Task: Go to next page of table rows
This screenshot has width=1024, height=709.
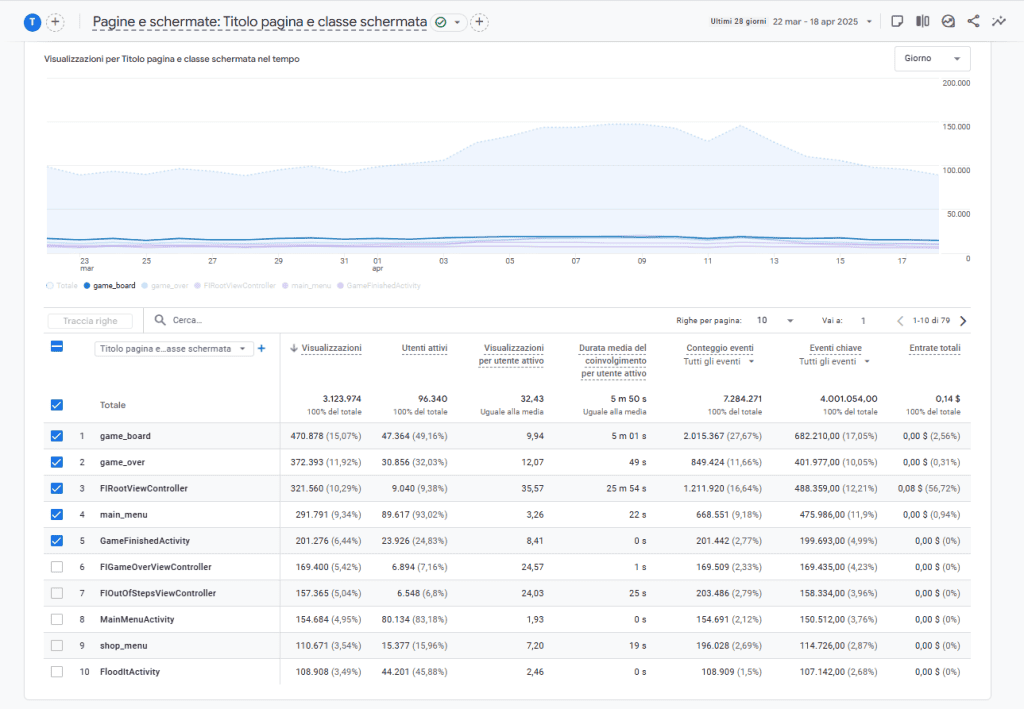Action: 963,321
